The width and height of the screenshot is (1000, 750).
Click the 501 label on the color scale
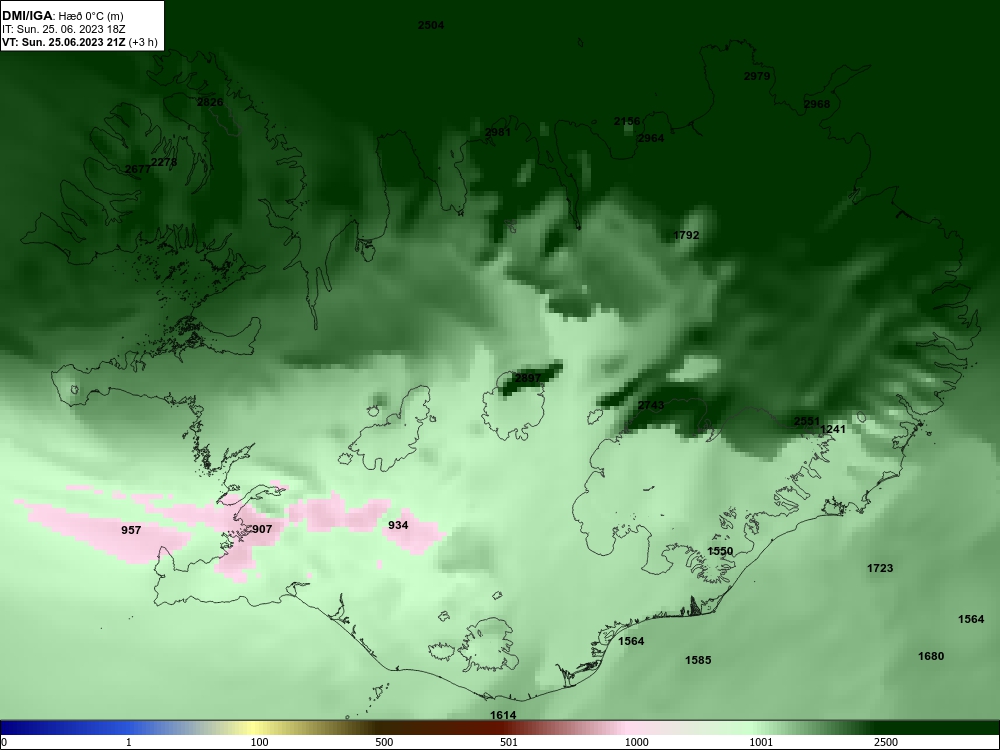pyautogui.click(x=509, y=742)
